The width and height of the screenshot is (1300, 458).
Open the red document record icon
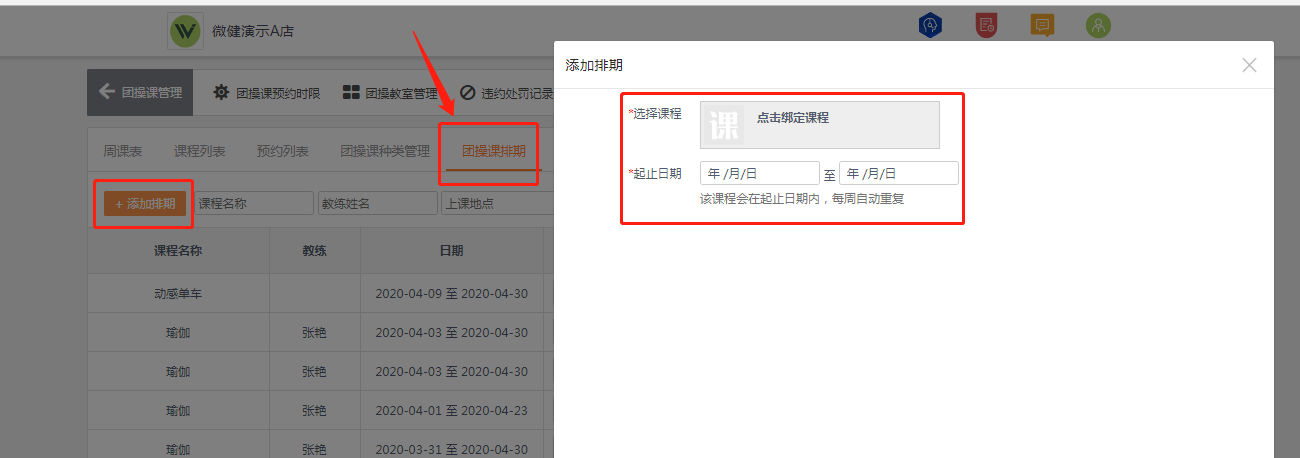click(986, 26)
